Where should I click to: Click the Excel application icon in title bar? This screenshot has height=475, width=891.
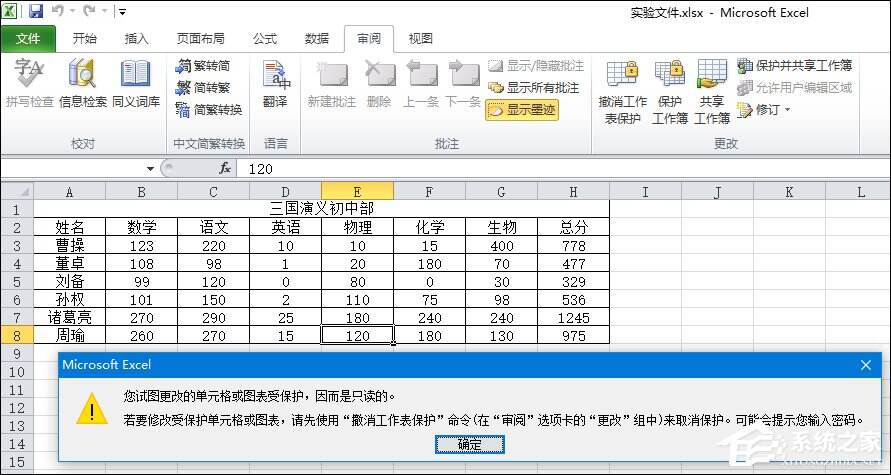(10, 11)
